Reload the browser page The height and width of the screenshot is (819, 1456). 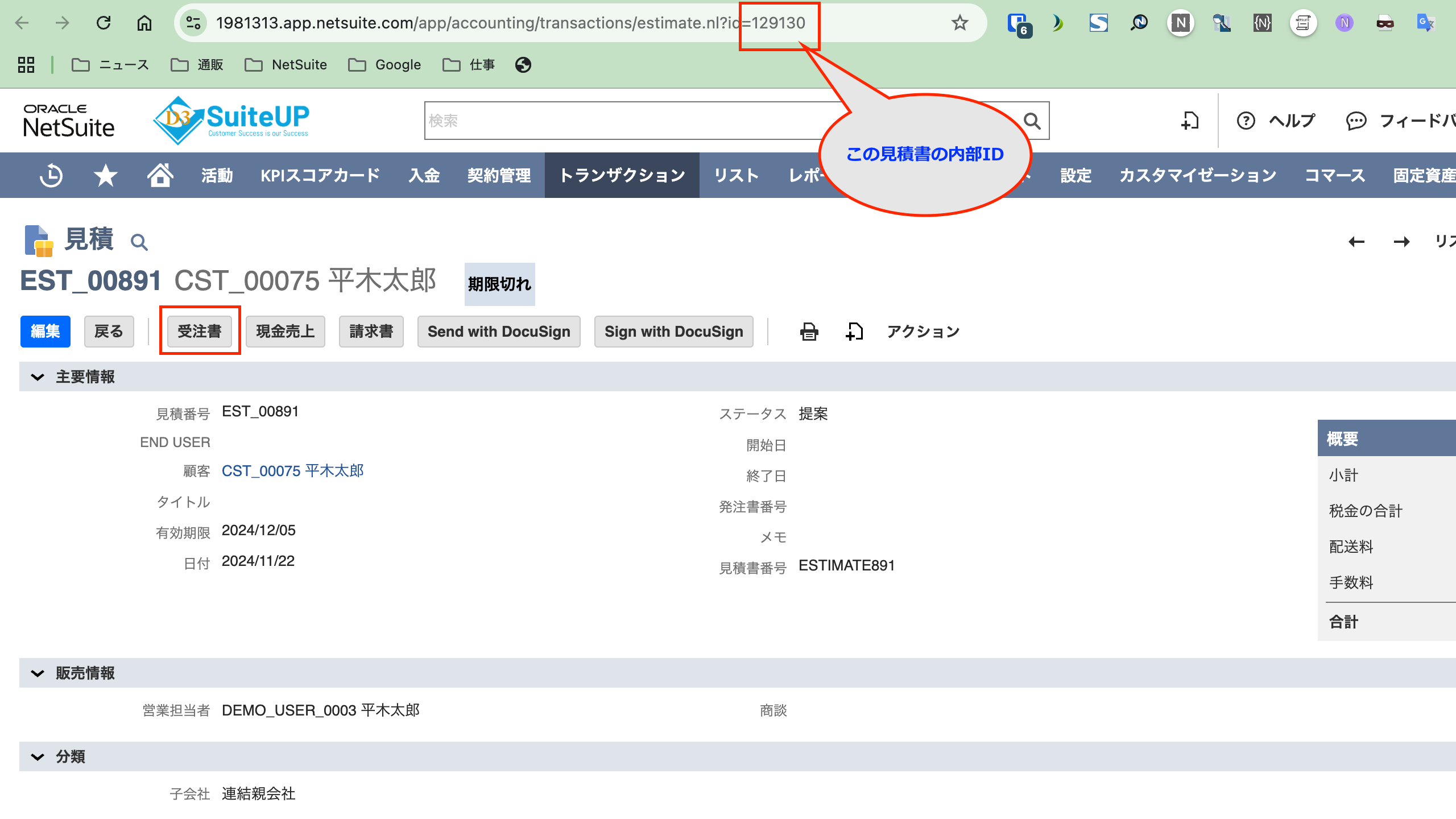tap(104, 23)
